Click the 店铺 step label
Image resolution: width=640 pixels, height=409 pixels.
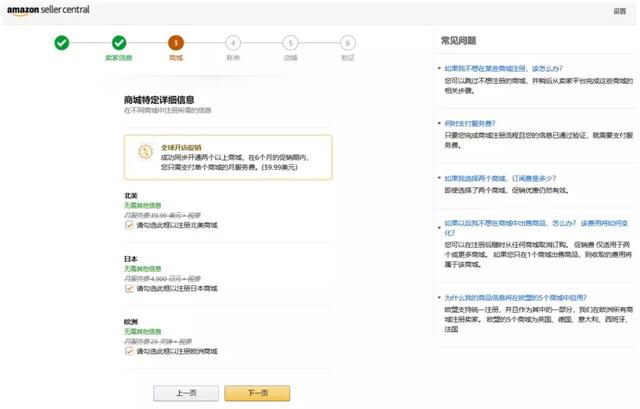[290, 58]
